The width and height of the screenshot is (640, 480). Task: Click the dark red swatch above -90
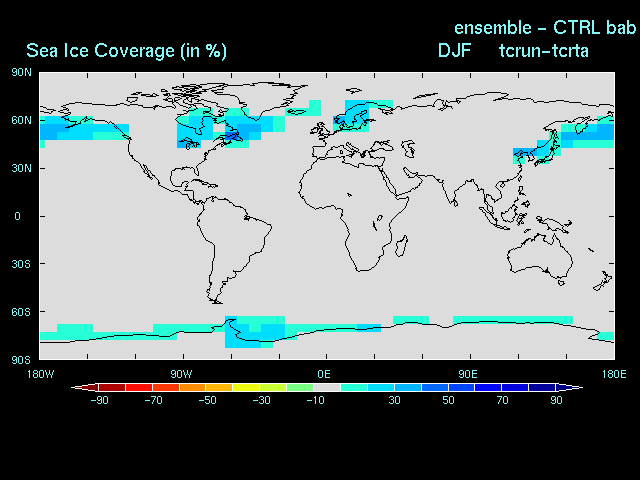click(99, 387)
